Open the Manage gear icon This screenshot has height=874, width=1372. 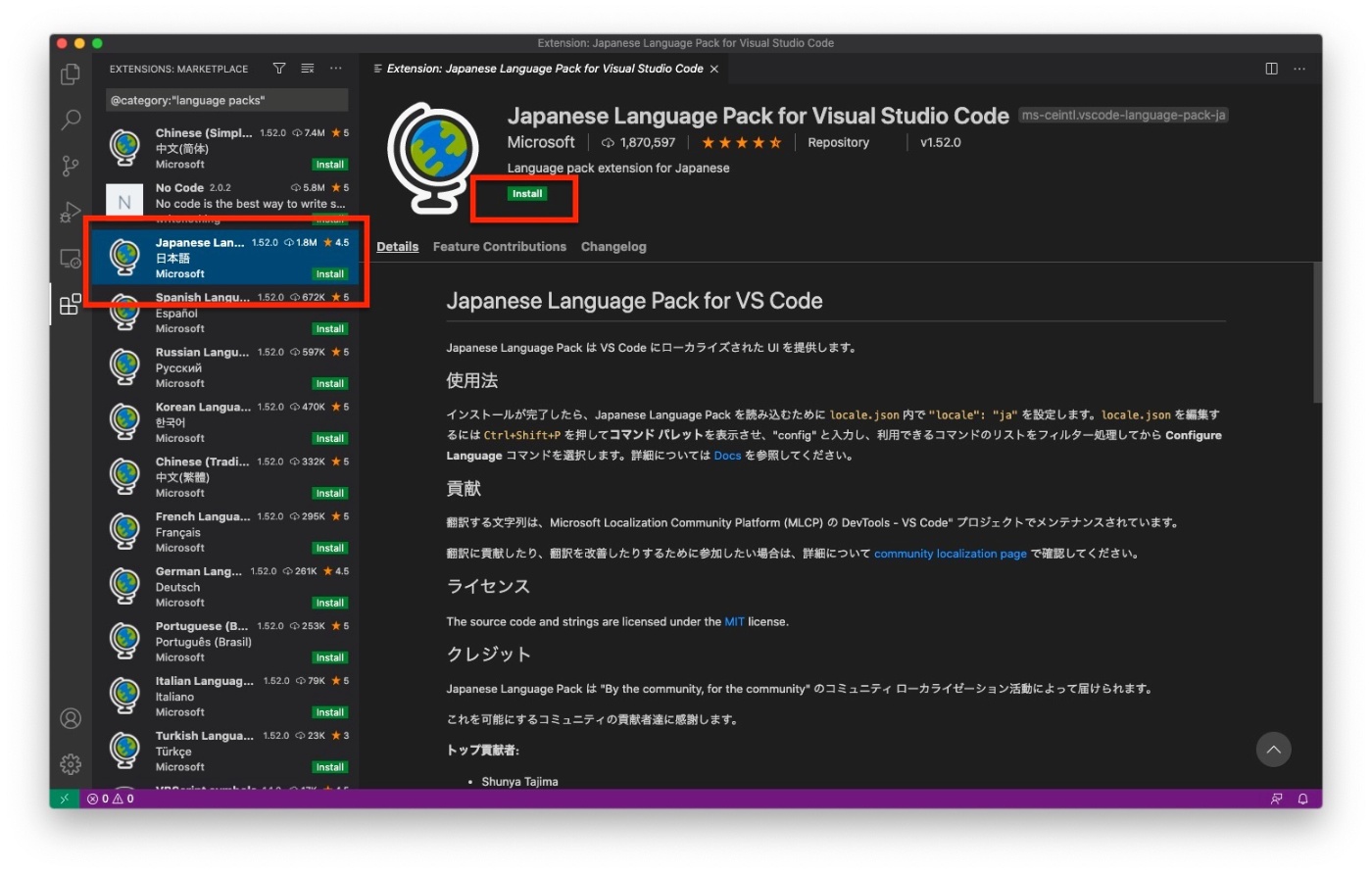coord(71,764)
